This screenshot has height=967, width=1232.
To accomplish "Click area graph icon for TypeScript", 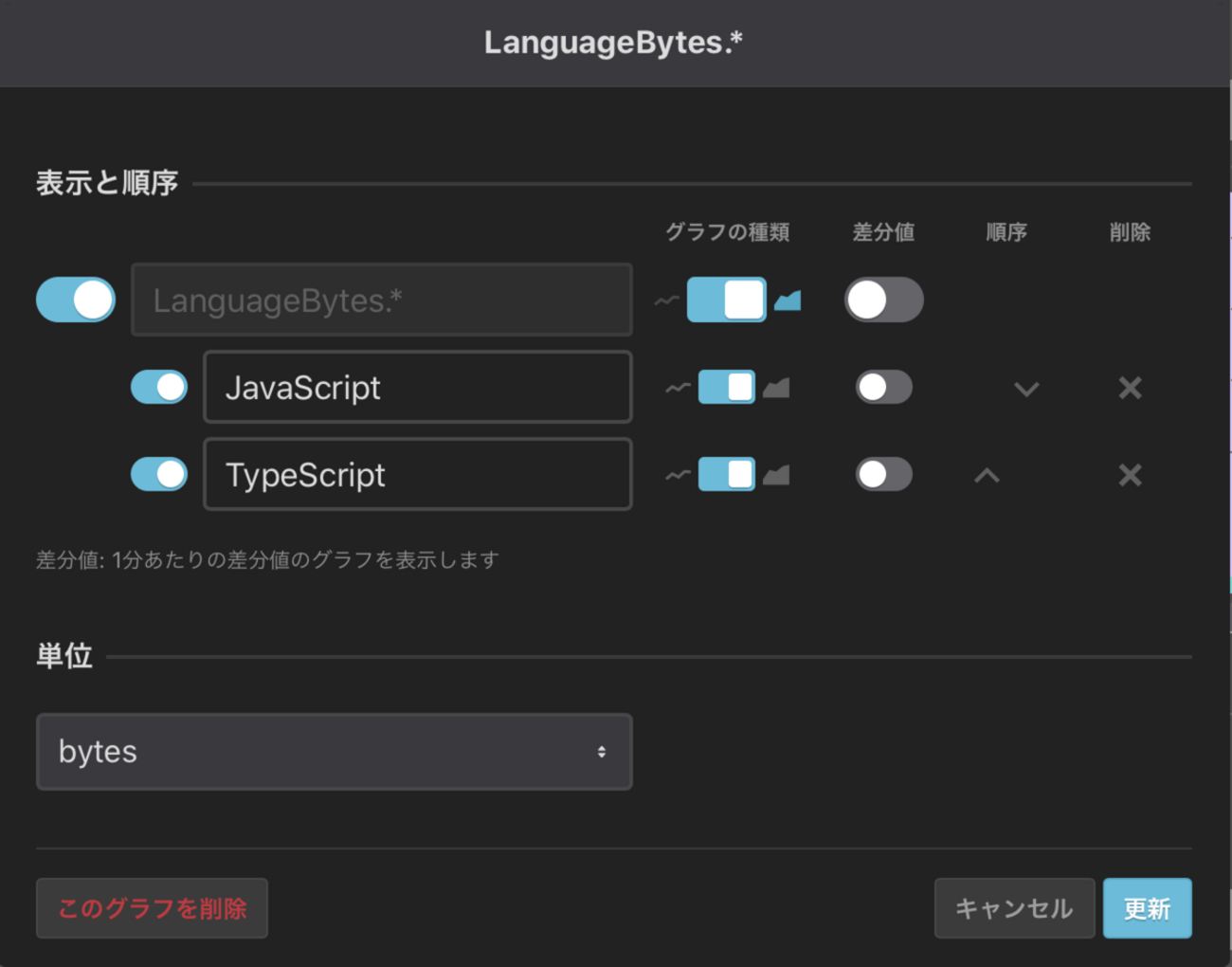I will click(x=776, y=475).
